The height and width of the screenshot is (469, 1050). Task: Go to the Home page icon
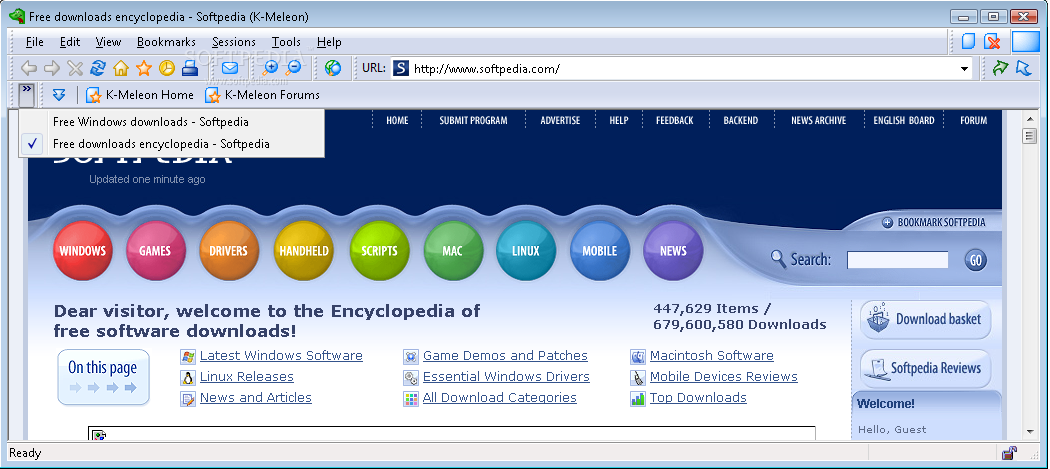pos(121,68)
